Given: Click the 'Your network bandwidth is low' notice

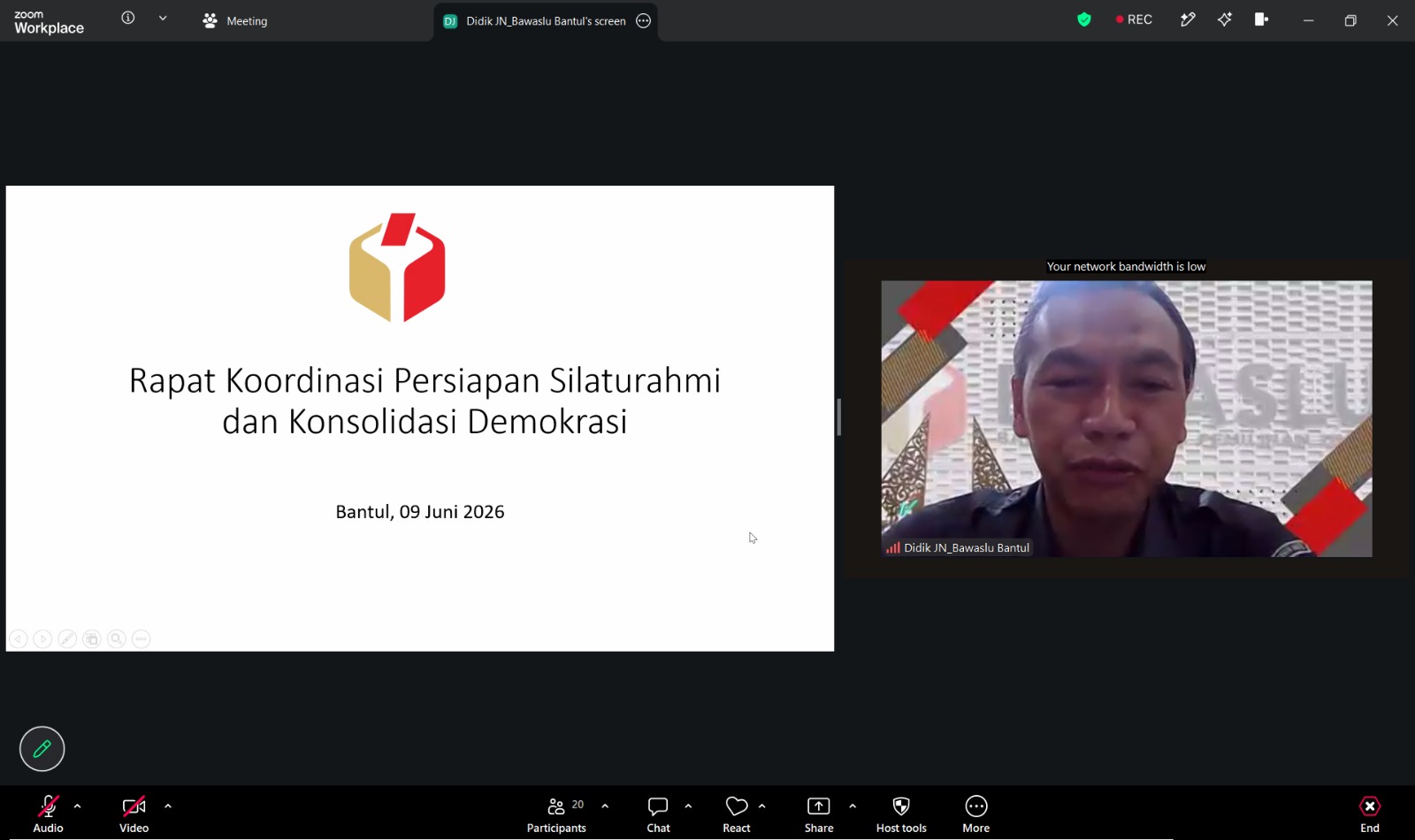Looking at the screenshot, I should 1126,266.
